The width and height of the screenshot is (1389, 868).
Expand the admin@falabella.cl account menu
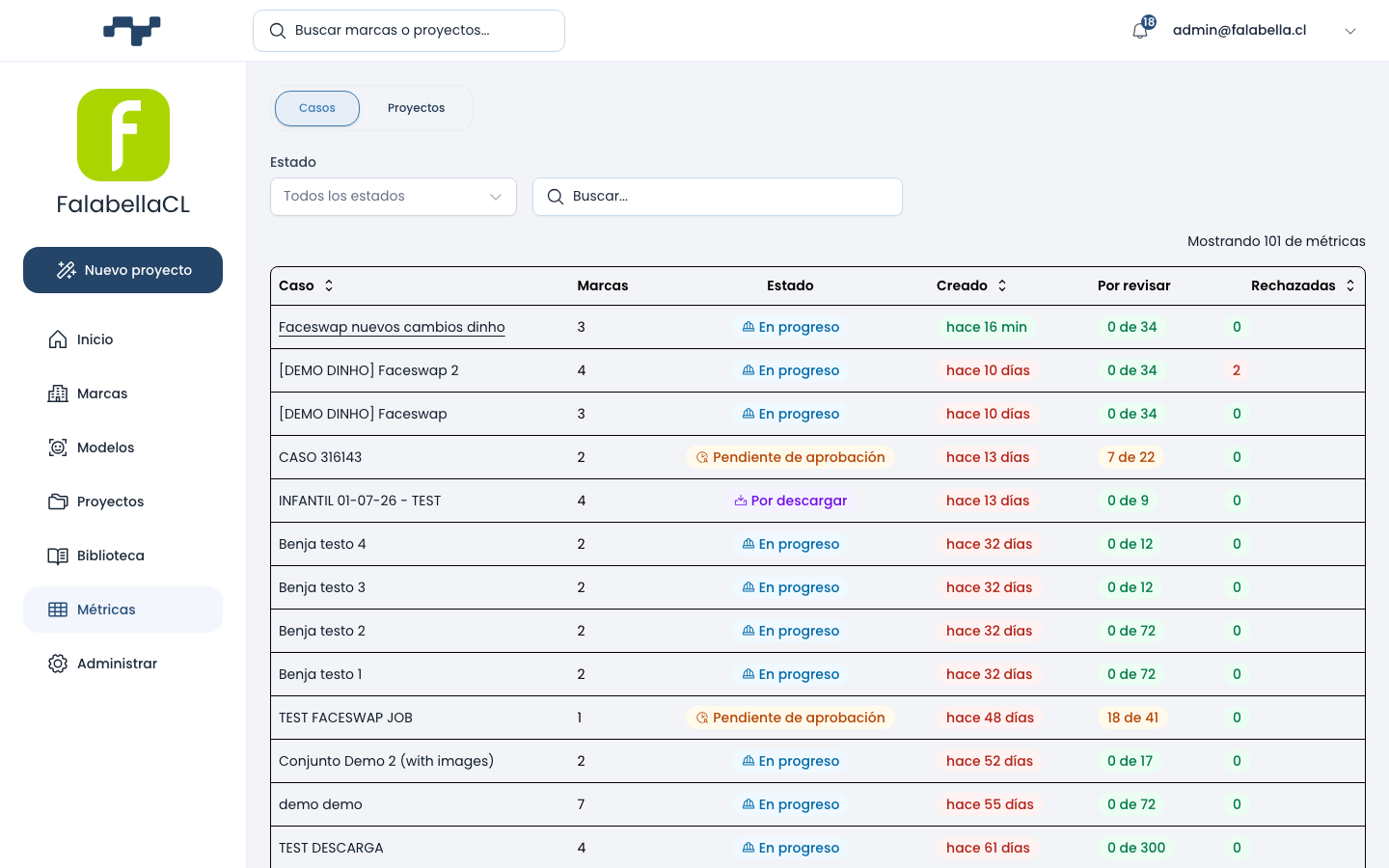[x=1350, y=31]
